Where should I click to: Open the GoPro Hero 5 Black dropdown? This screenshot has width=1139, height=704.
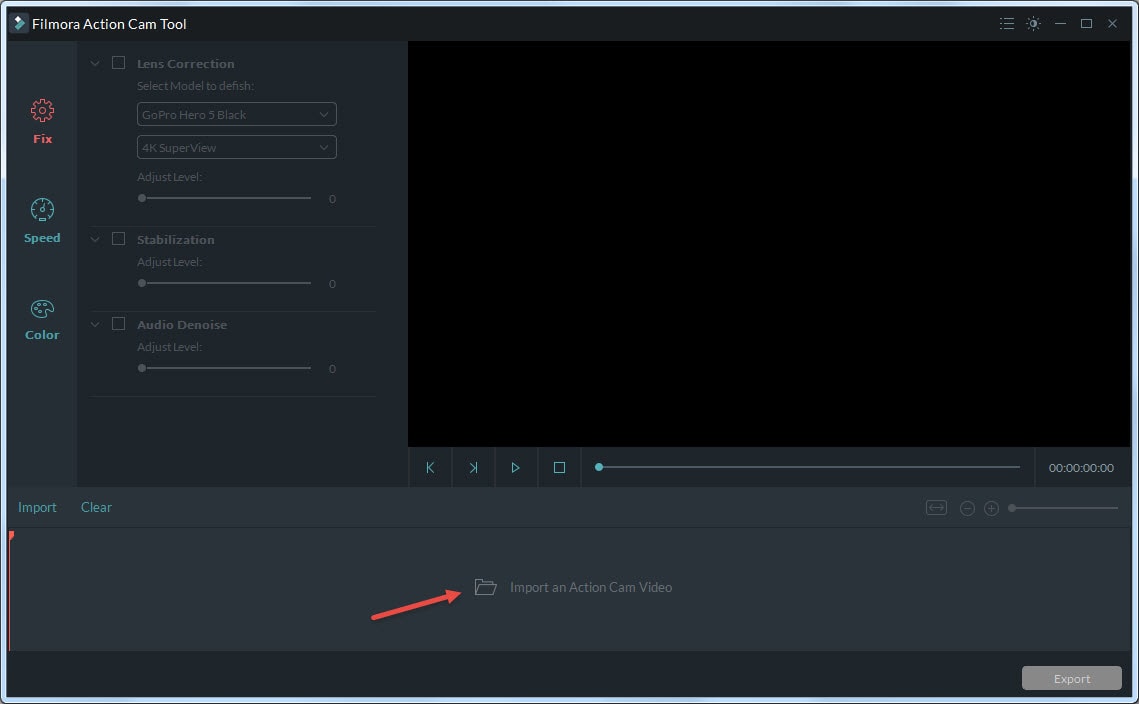point(237,114)
